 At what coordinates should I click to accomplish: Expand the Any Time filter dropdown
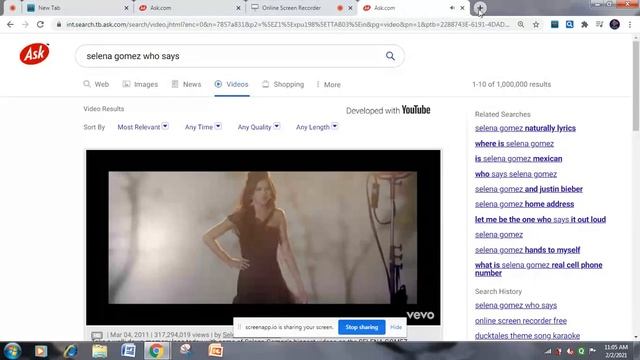click(x=203, y=127)
